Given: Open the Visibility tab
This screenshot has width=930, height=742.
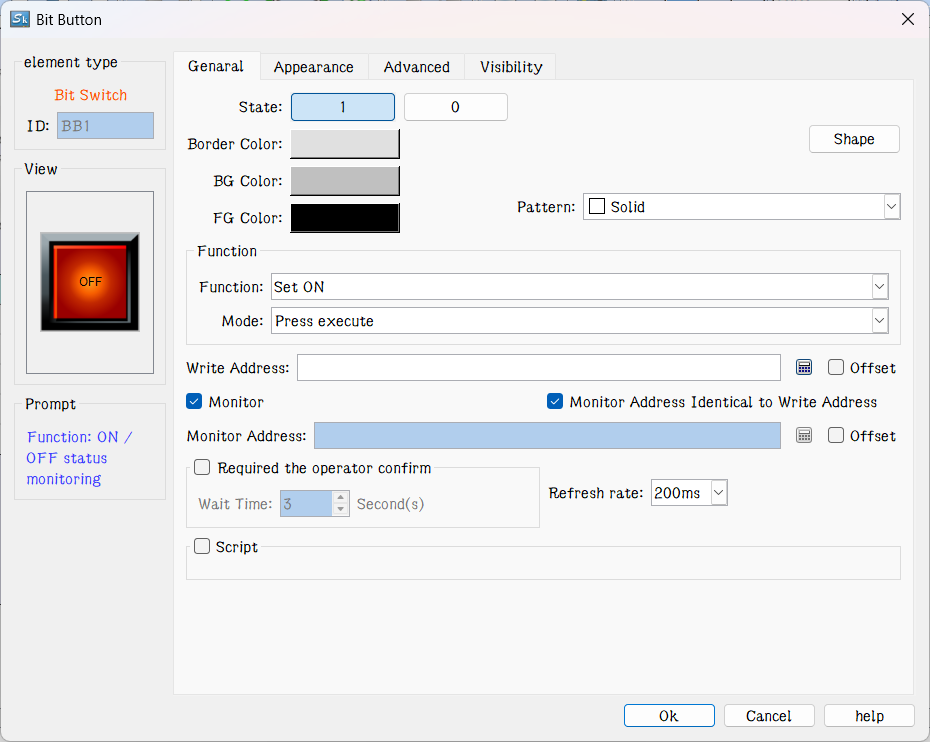Looking at the screenshot, I should point(510,67).
